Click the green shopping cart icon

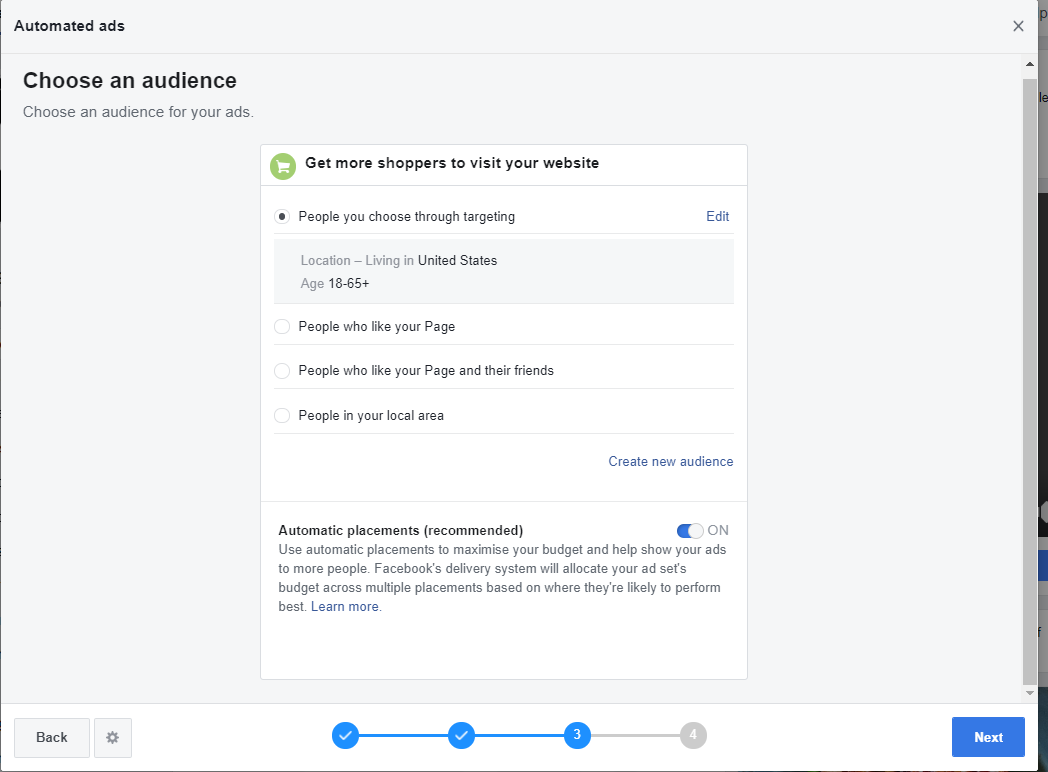coord(283,167)
